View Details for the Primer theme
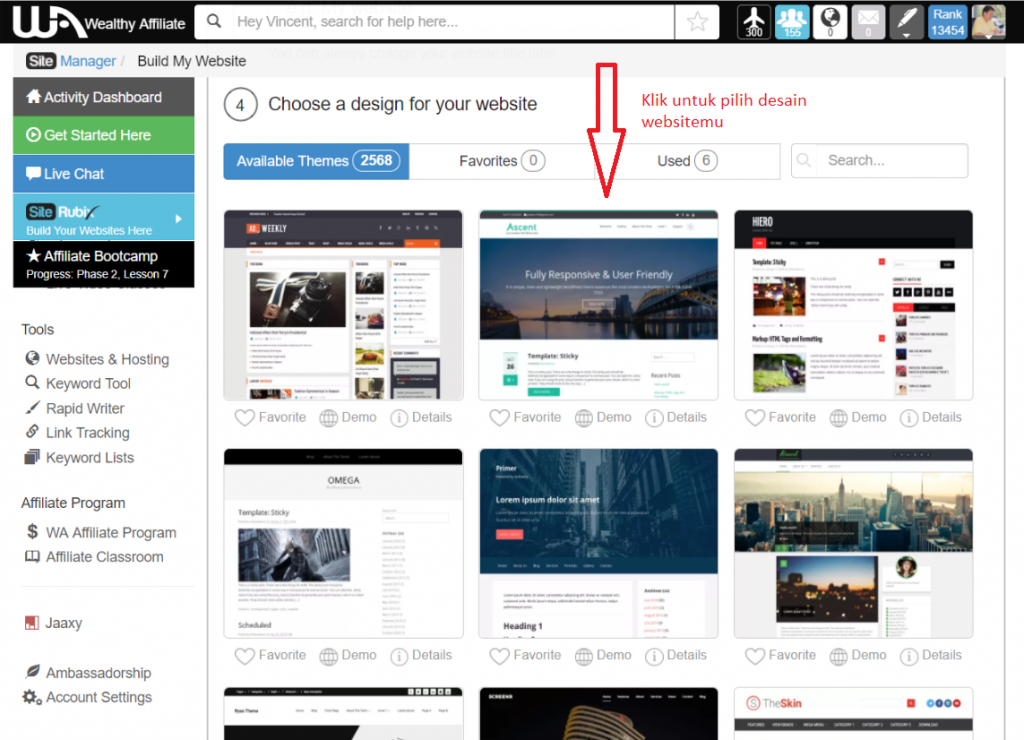This screenshot has height=740, width=1024. coord(676,655)
